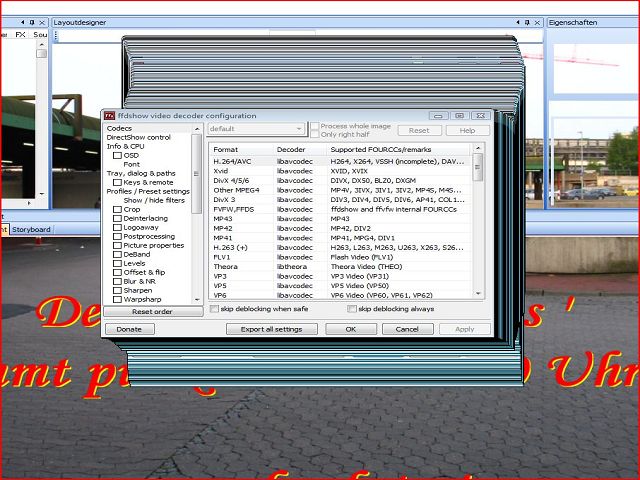This screenshot has height=480, width=640.
Task: Click the Reset order button
Action: click(152, 311)
